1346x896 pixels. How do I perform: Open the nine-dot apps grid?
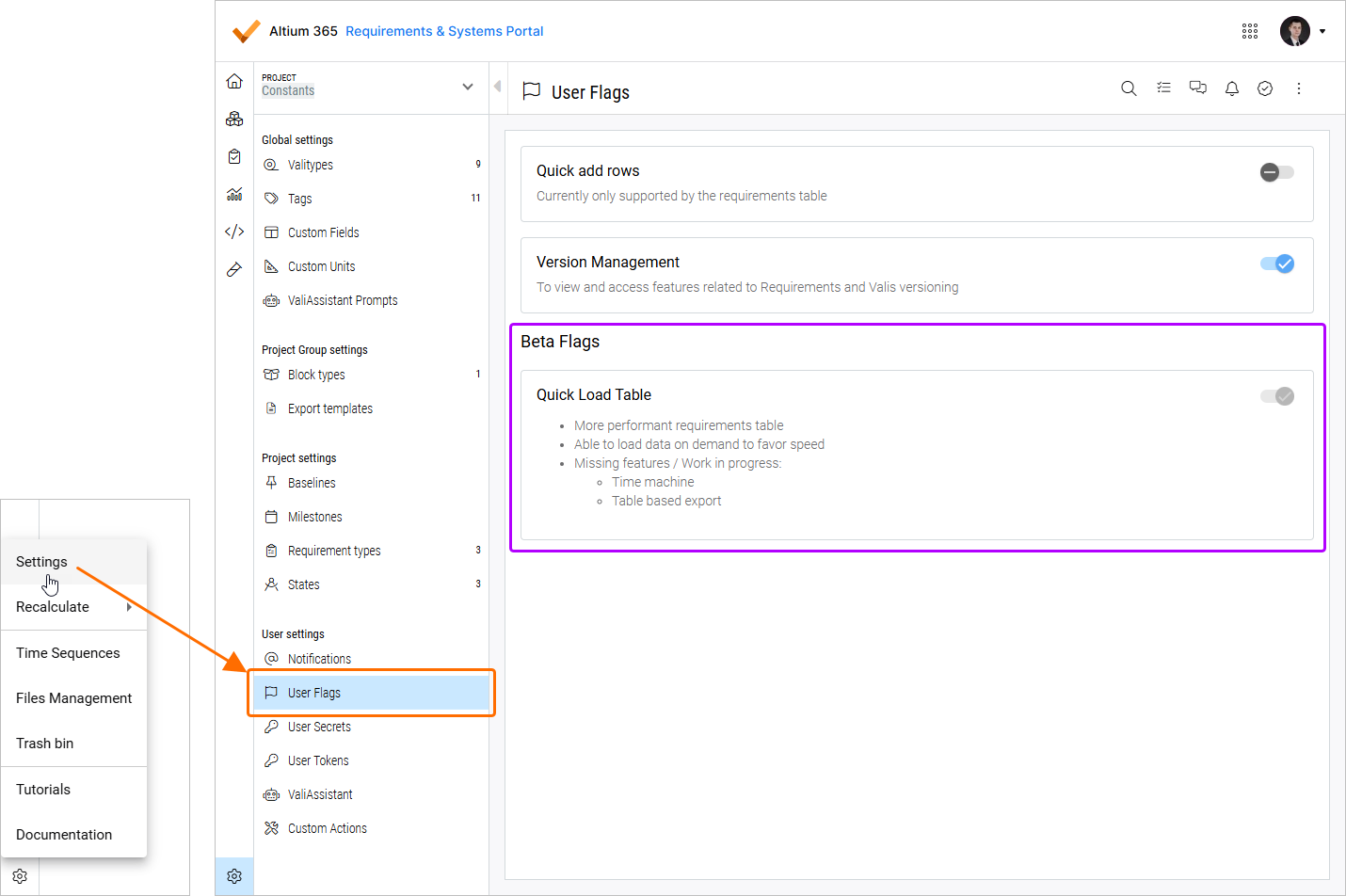pos(1250,31)
